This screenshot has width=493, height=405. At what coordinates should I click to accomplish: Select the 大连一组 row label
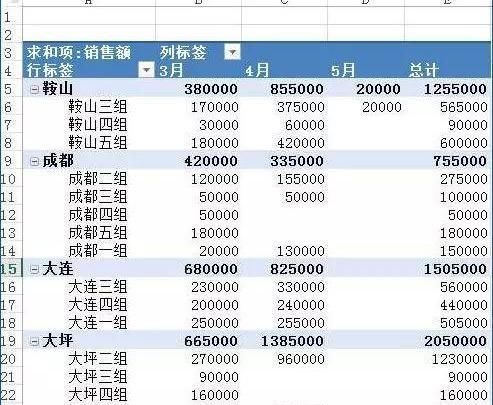[x=98, y=323]
